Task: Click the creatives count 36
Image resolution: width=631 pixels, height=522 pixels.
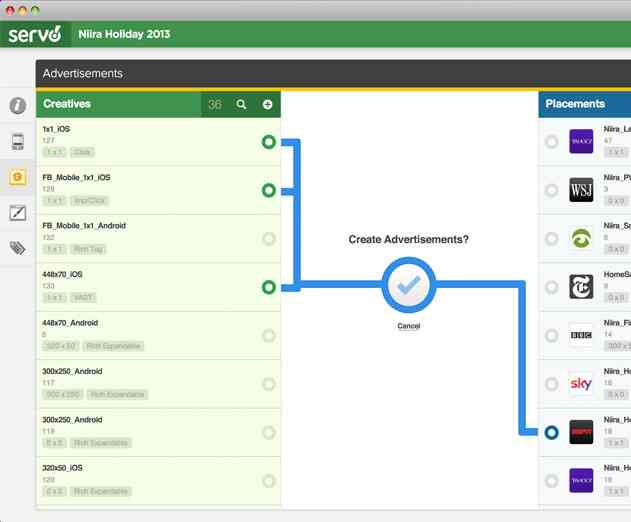Action: click(x=215, y=105)
